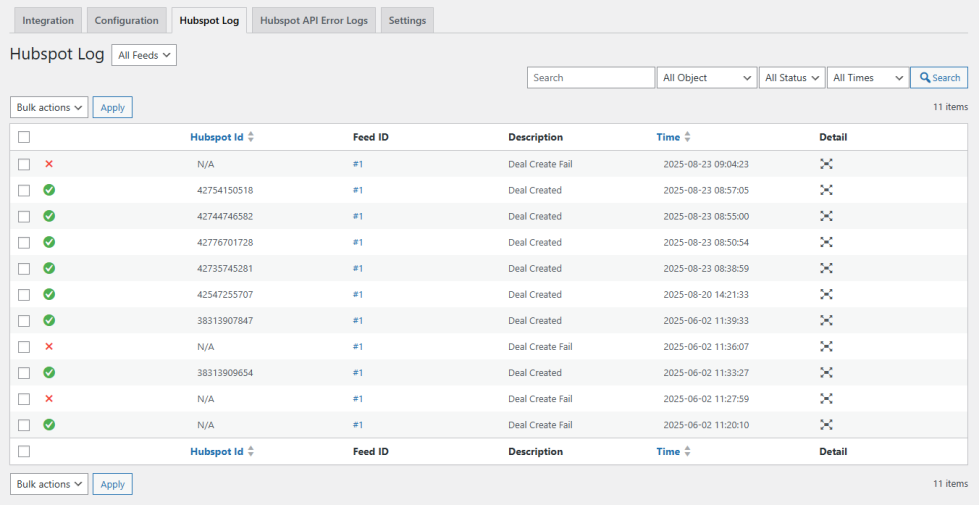
Task: Select checkbox for Hubspot Id 38313907847 row
Action: click(24, 320)
